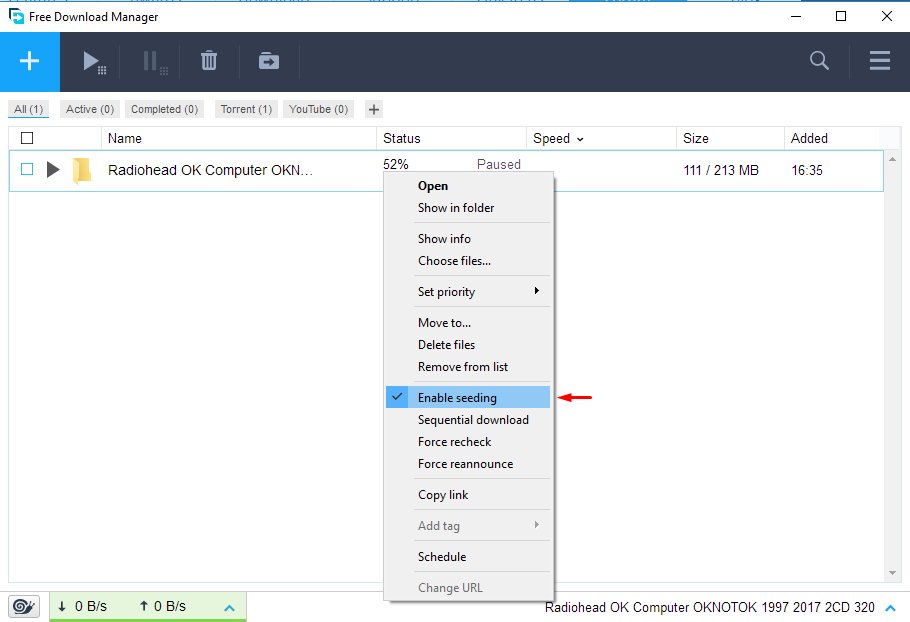The image size is (910, 622).
Task: Minimize the Free Download Manager window
Action: (x=796, y=16)
